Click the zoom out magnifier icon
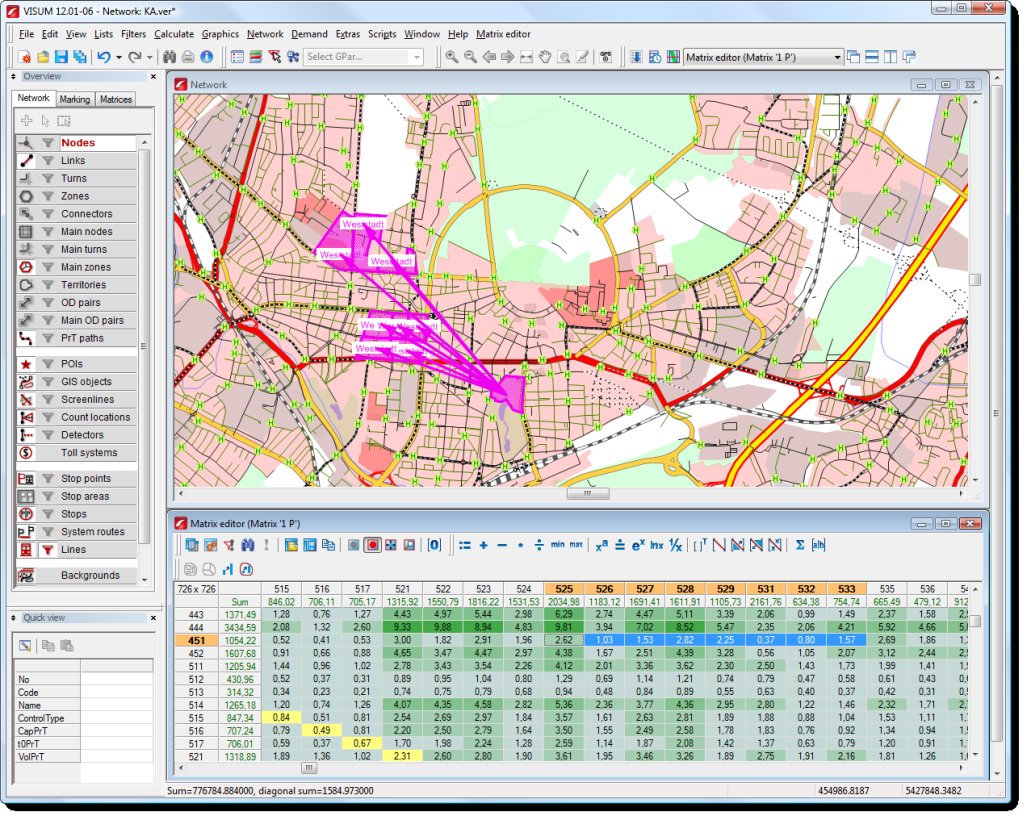Image resolution: width=1024 pixels, height=816 pixels. coord(470,57)
